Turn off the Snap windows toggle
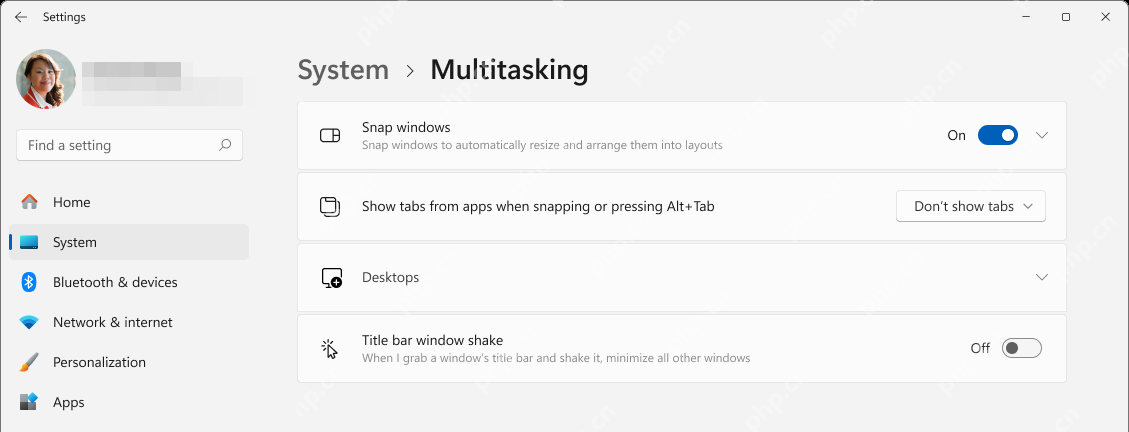 [x=997, y=135]
